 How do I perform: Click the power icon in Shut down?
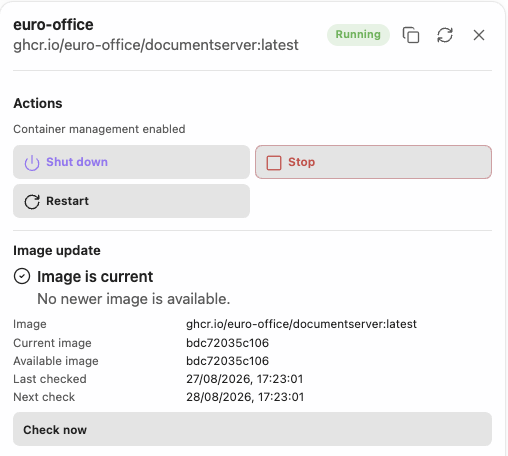pyautogui.click(x=32, y=163)
